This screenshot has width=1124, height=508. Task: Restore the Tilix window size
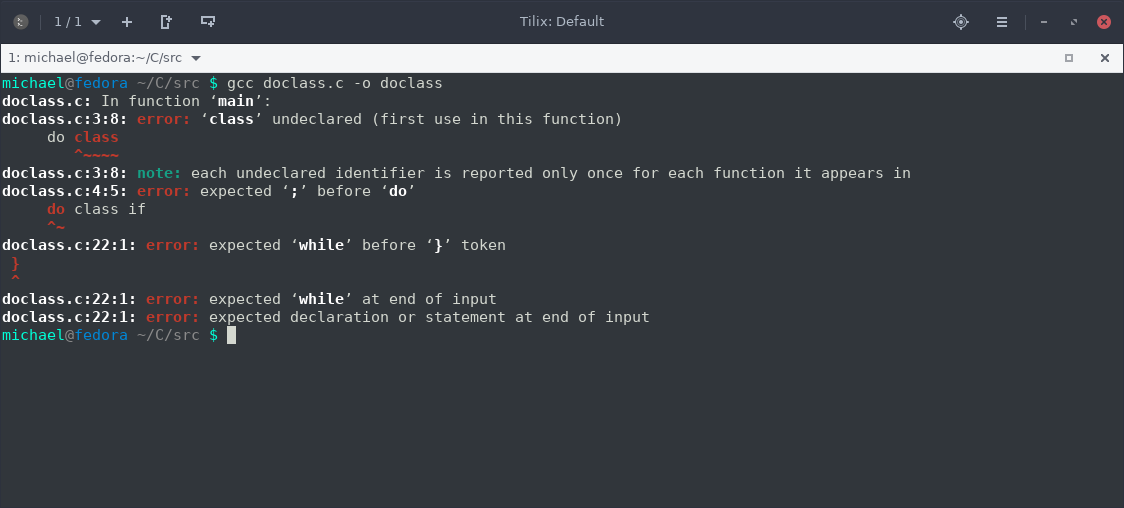tap(1074, 22)
